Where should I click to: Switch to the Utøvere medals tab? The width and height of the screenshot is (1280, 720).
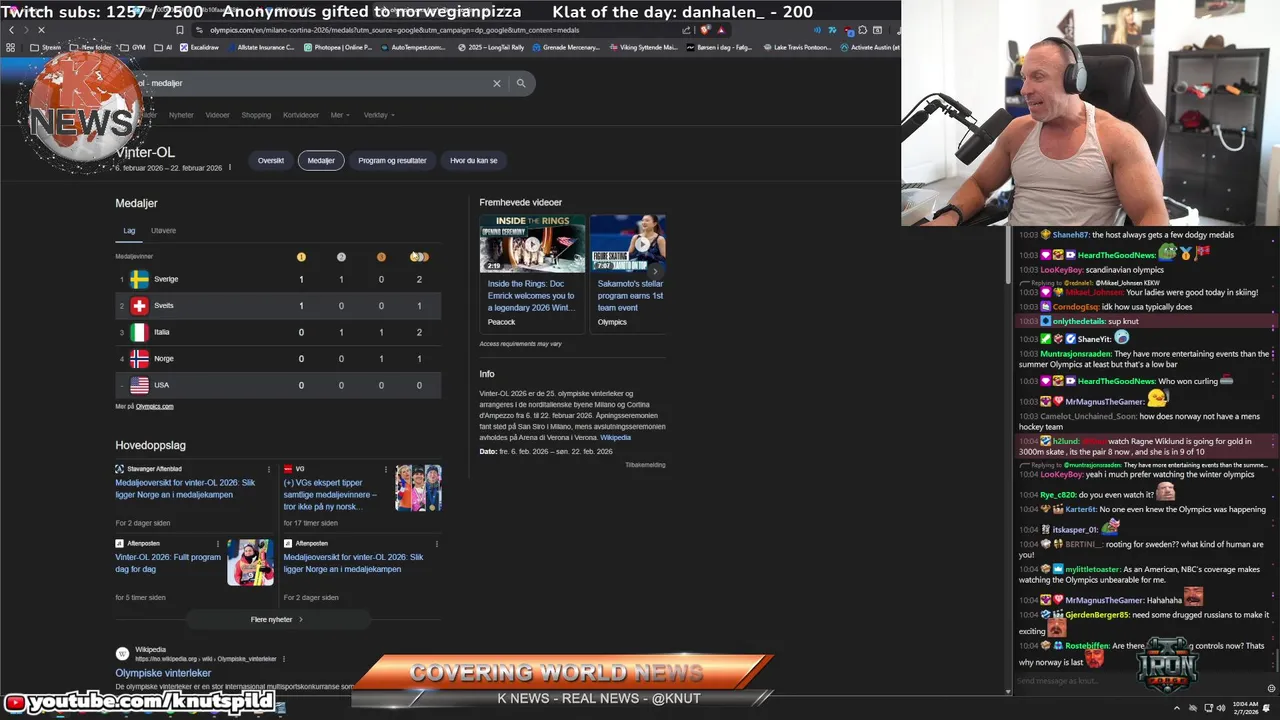(163, 231)
